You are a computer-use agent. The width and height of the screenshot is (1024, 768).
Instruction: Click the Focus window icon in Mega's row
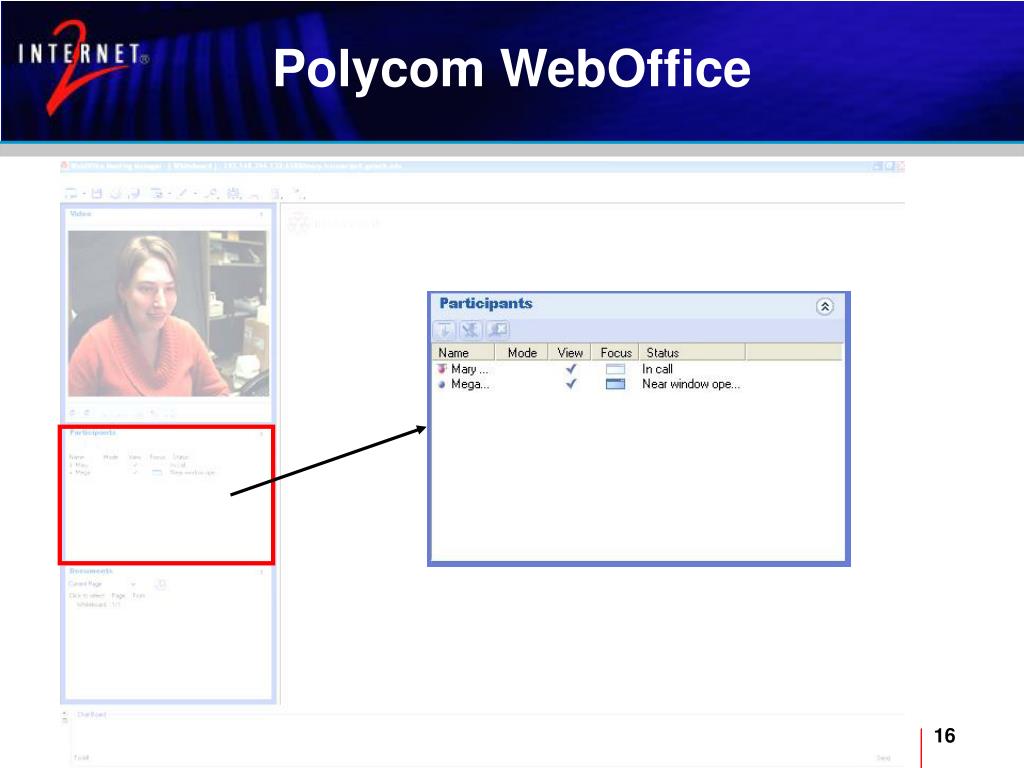(x=615, y=384)
